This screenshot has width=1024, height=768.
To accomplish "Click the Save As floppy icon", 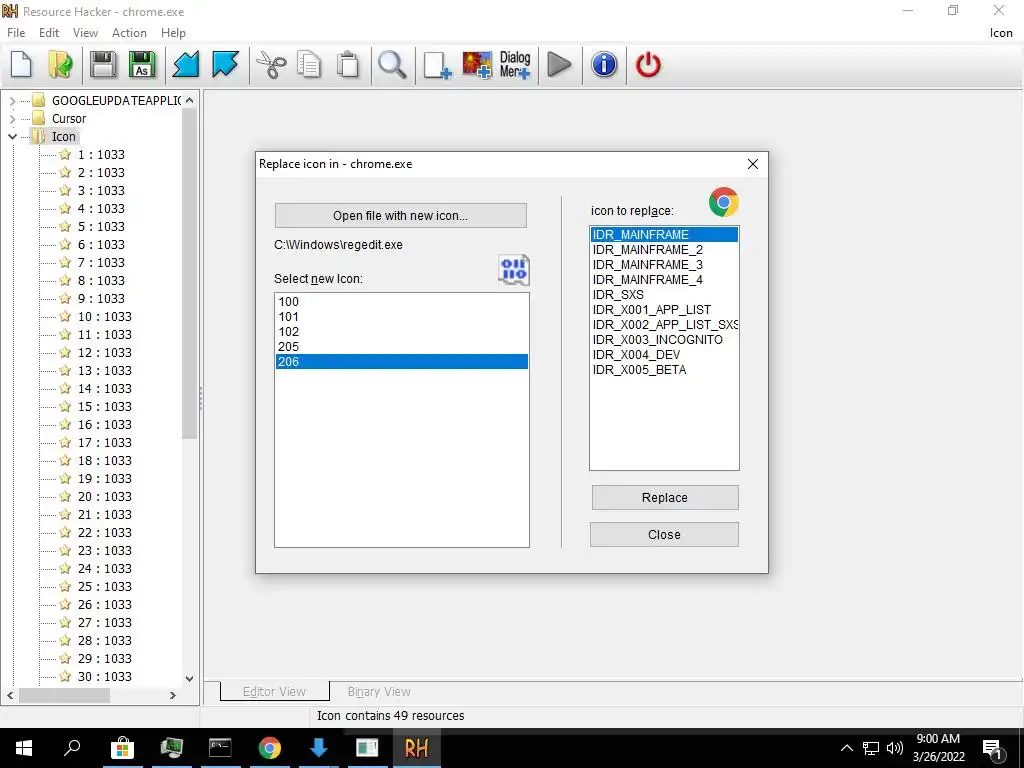I will tap(142, 65).
